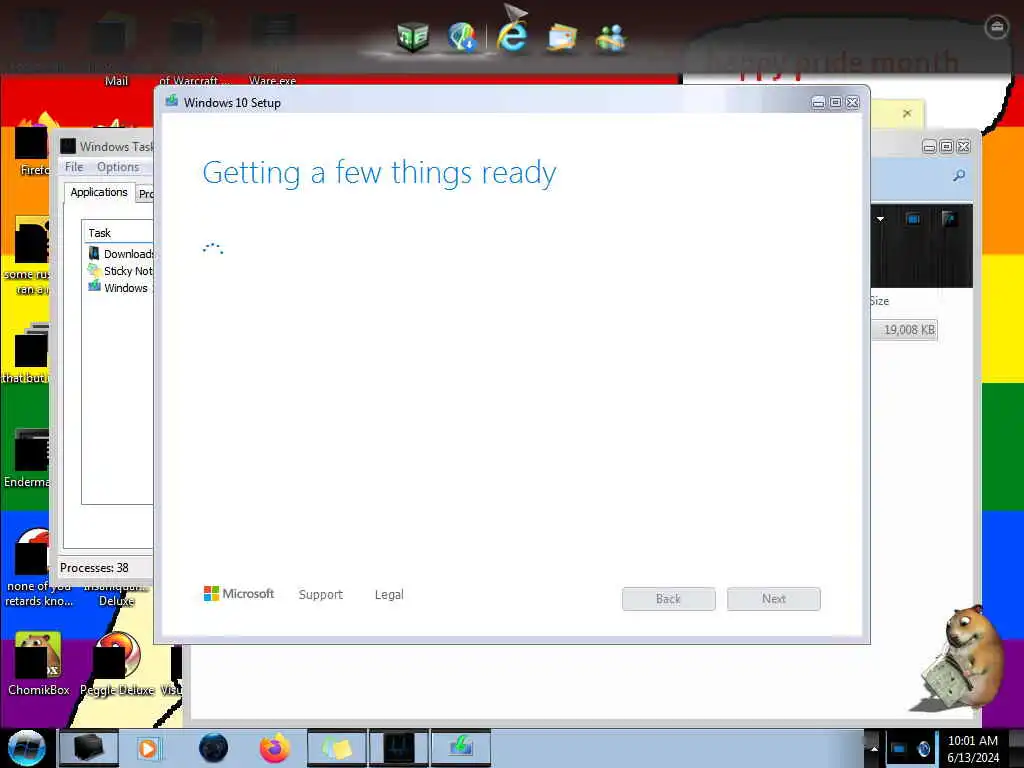Open the Peggle Deluxe desktop shortcut
This screenshot has width=1024, height=768.
pos(118,664)
